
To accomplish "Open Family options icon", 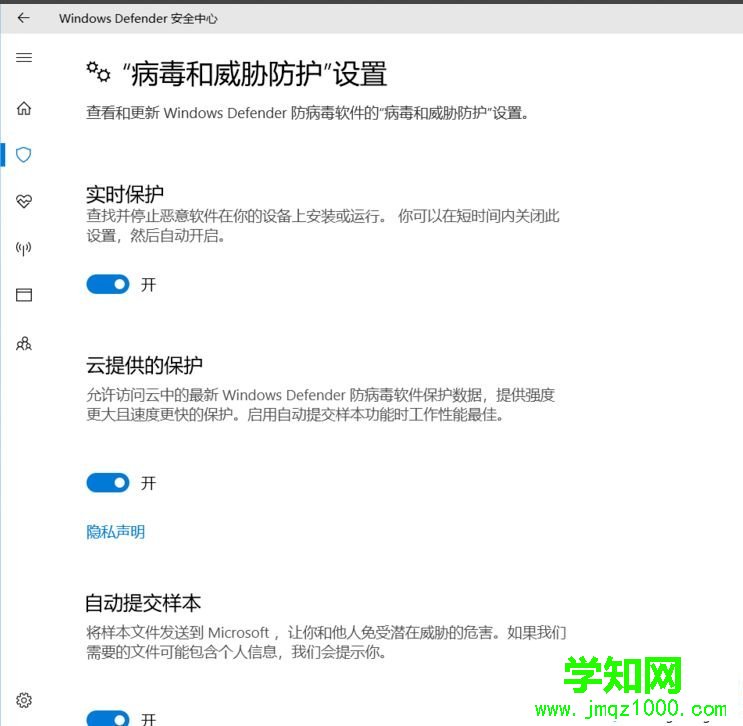I will 24,344.
